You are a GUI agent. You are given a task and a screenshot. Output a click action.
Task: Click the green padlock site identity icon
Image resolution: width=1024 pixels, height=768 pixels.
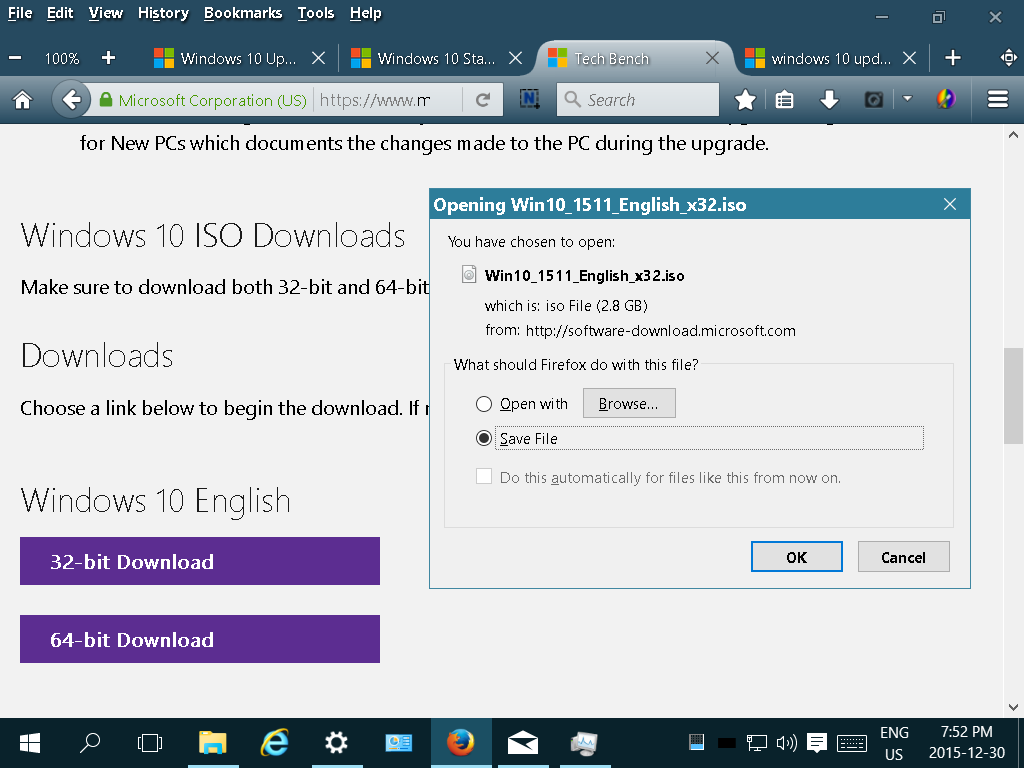[106, 99]
